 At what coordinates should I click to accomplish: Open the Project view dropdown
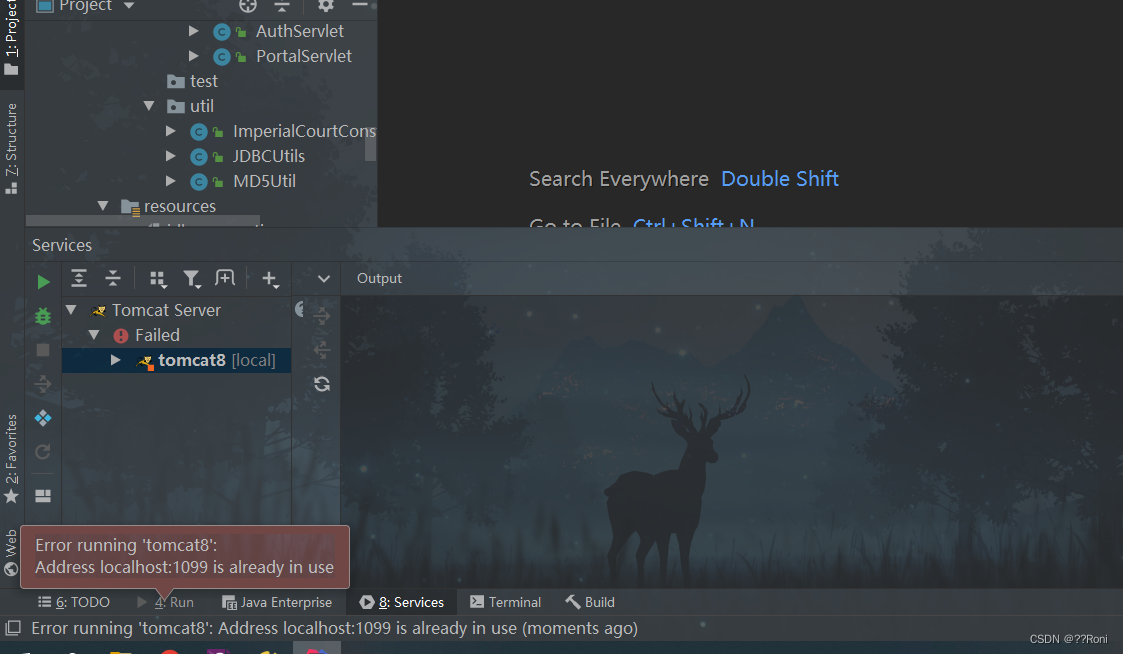129,6
